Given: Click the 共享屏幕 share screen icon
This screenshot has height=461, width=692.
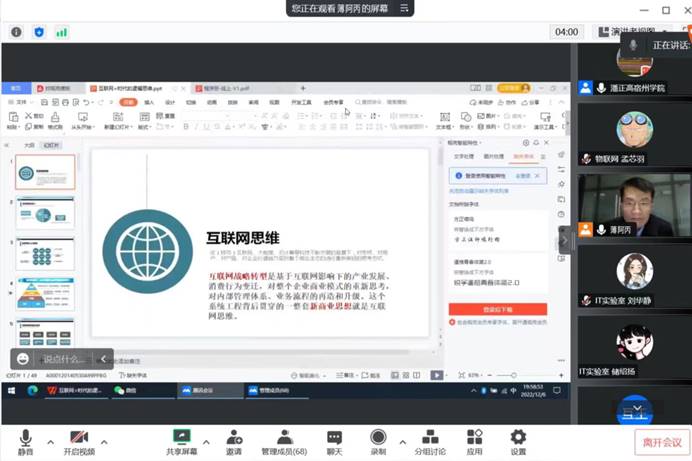Looking at the screenshot, I should tap(181, 439).
